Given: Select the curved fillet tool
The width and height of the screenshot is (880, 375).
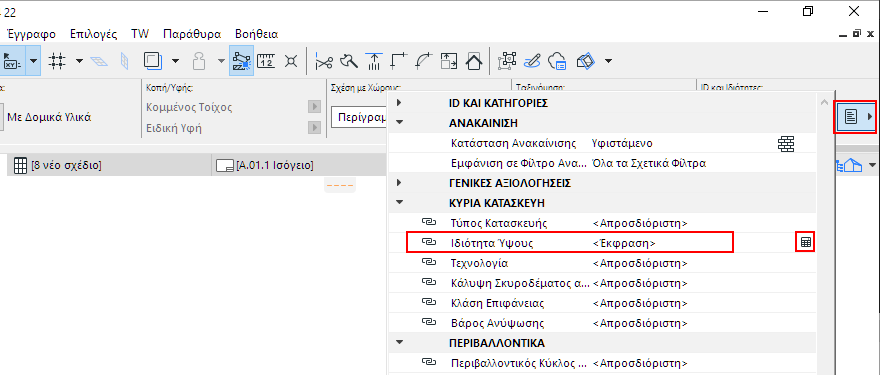Looking at the screenshot, I should click(x=424, y=61).
